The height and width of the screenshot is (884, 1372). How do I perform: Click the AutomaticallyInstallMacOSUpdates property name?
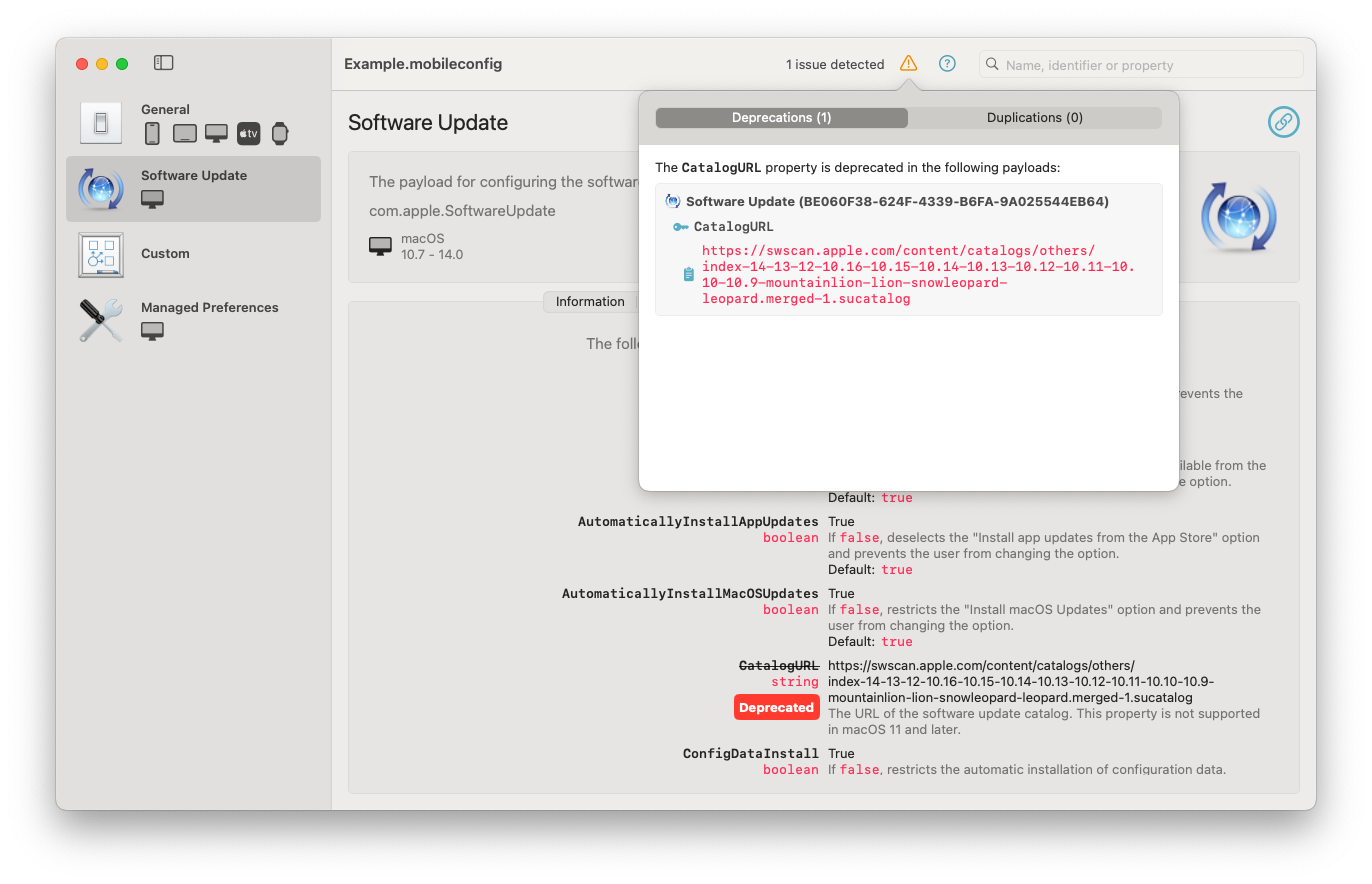coord(690,594)
